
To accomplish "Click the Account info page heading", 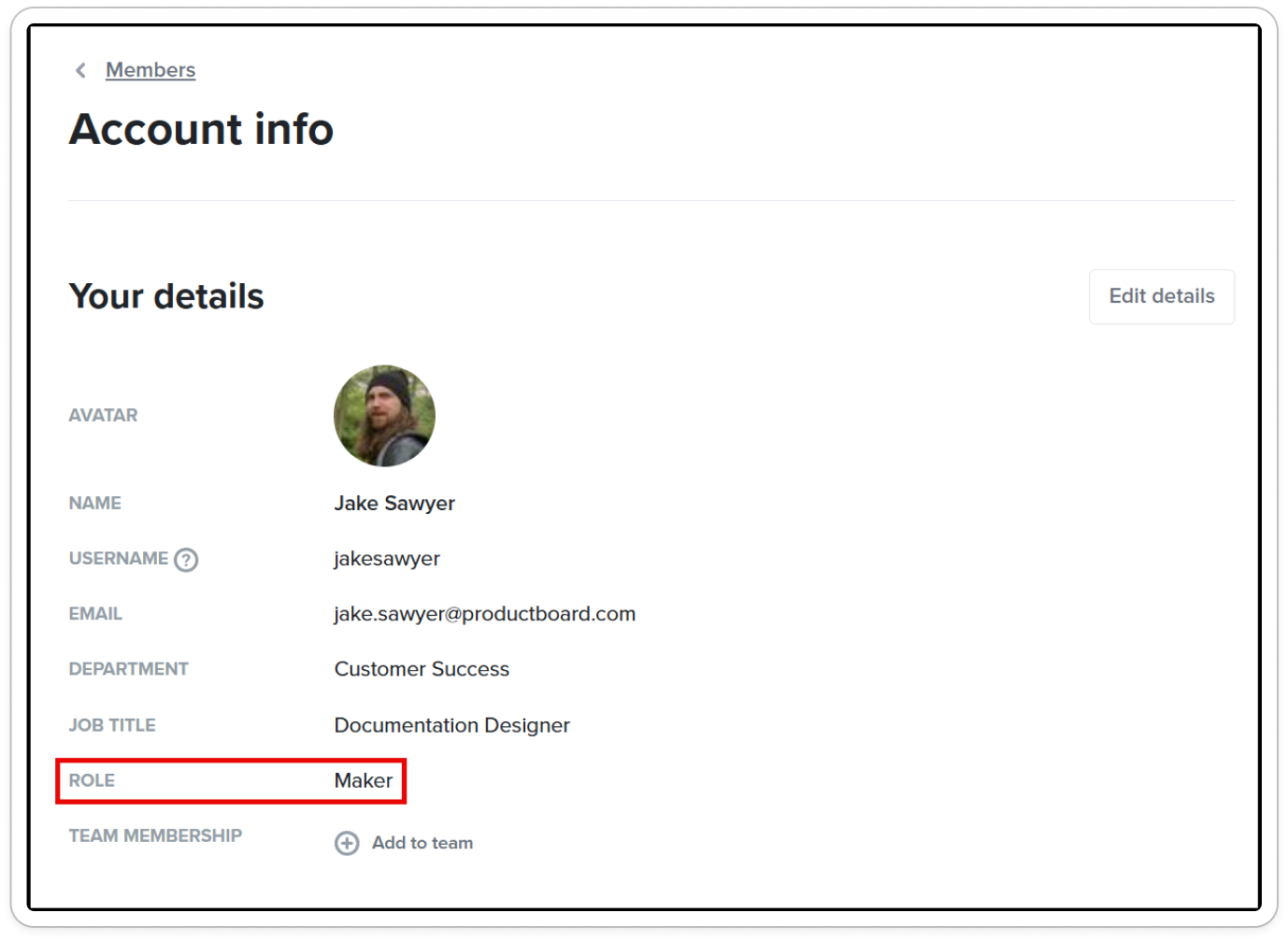I will (x=201, y=129).
